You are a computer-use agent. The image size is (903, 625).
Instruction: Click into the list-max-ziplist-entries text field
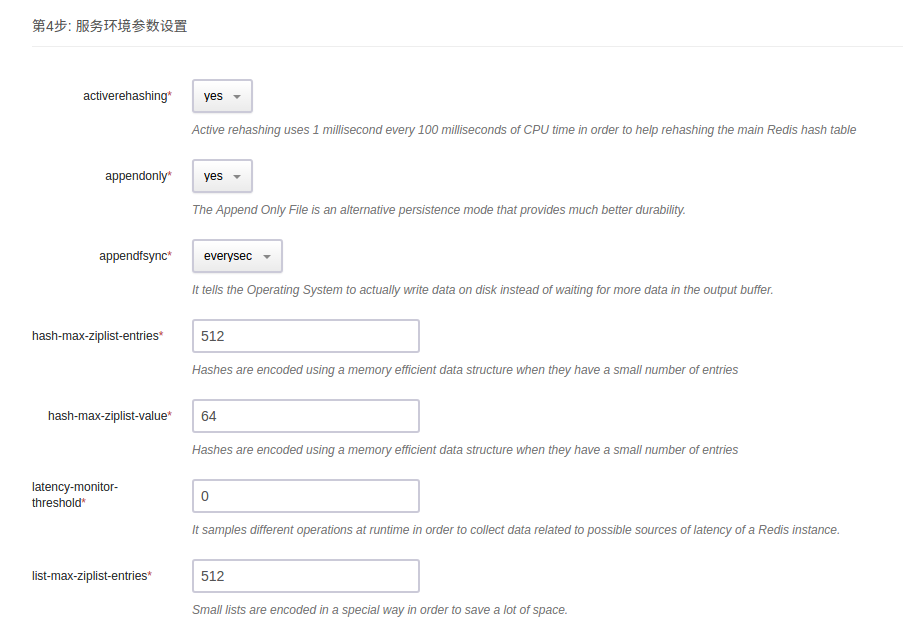coord(305,576)
